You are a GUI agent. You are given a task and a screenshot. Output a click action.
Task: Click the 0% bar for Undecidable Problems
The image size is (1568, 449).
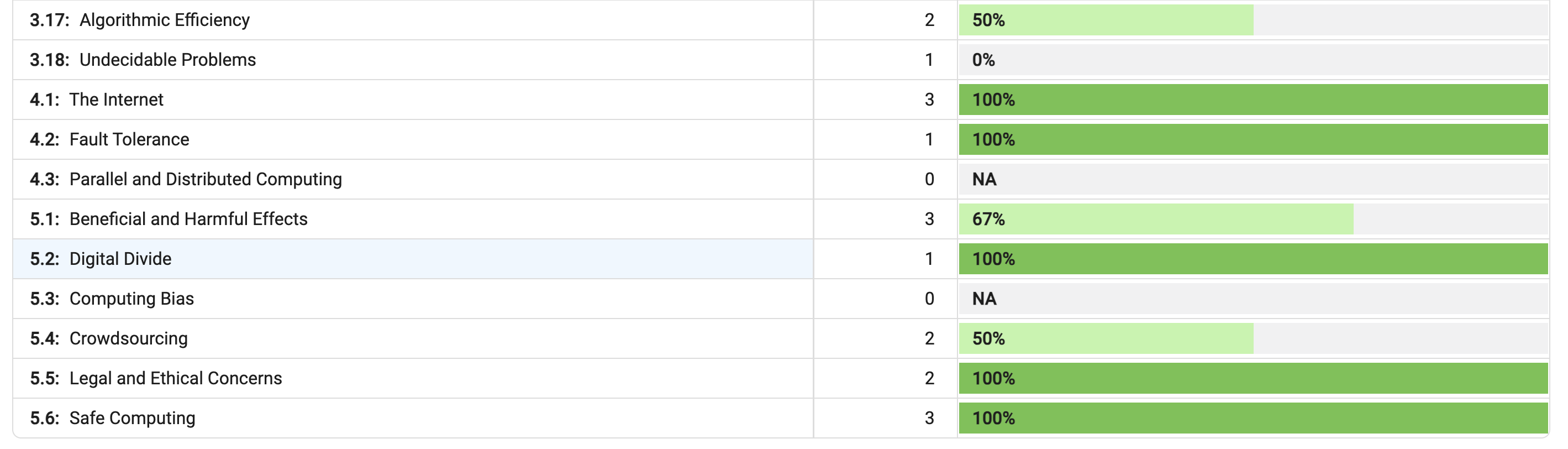[1253, 60]
